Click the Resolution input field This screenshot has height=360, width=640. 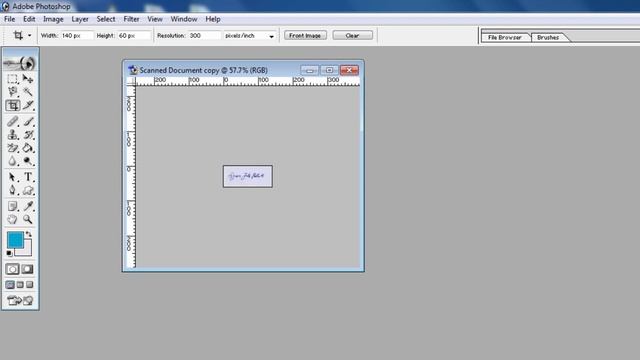pos(204,36)
